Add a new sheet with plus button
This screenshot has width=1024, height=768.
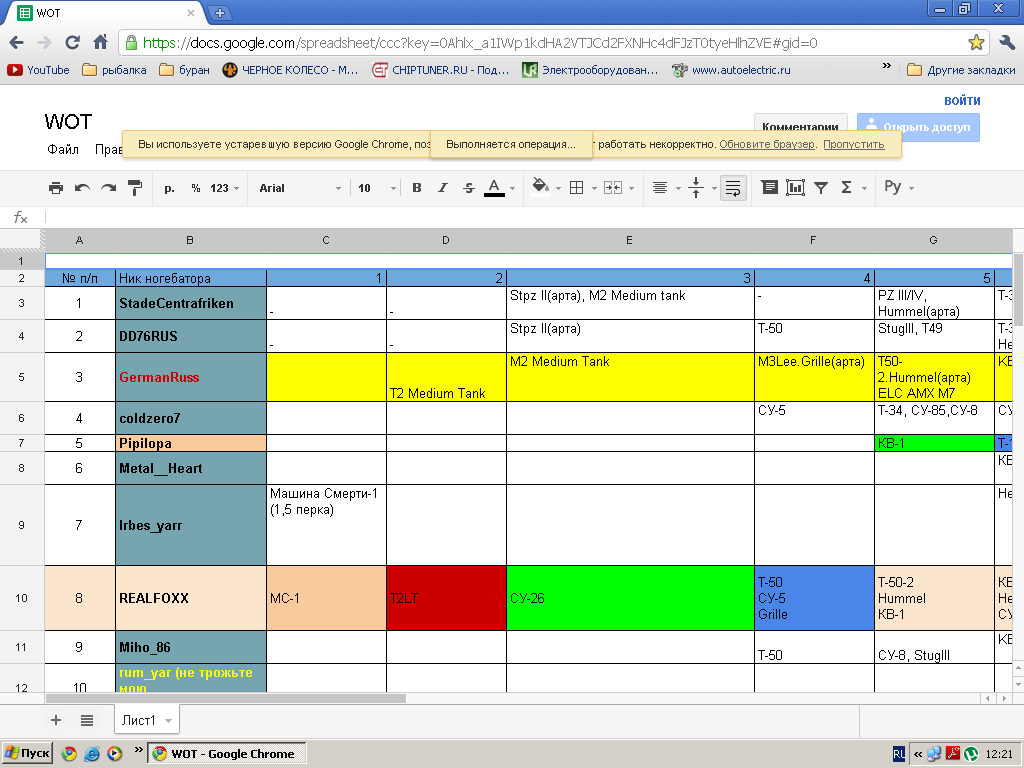click(x=56, y=720)
